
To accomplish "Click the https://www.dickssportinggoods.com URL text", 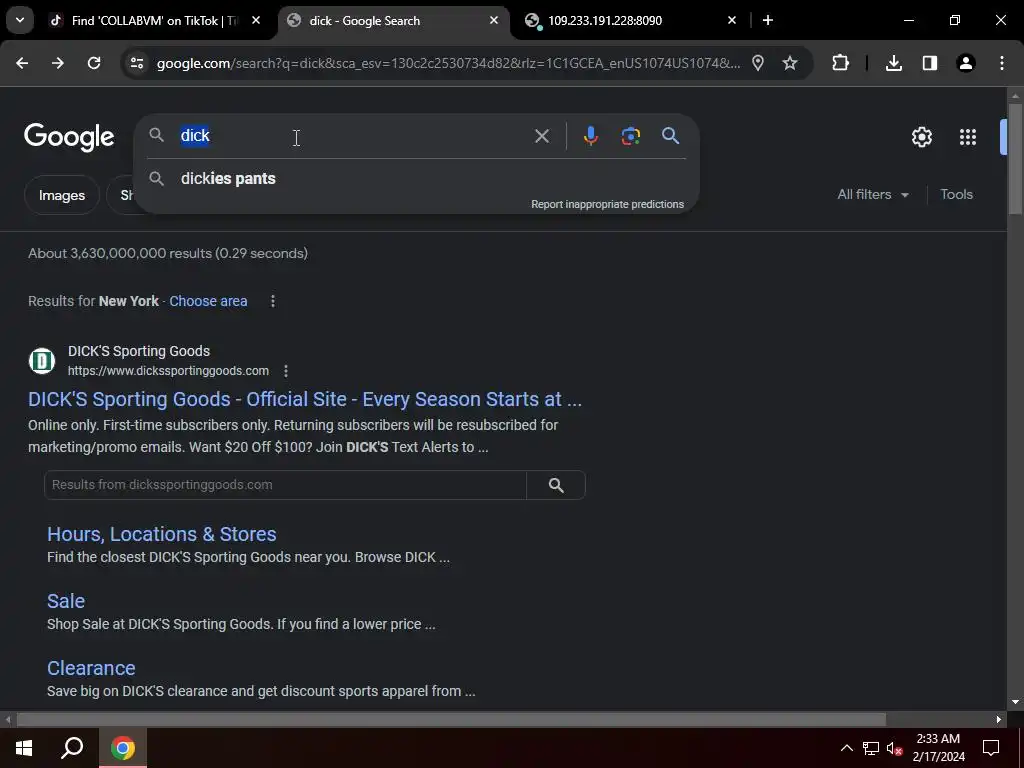I will click(168, 371).
